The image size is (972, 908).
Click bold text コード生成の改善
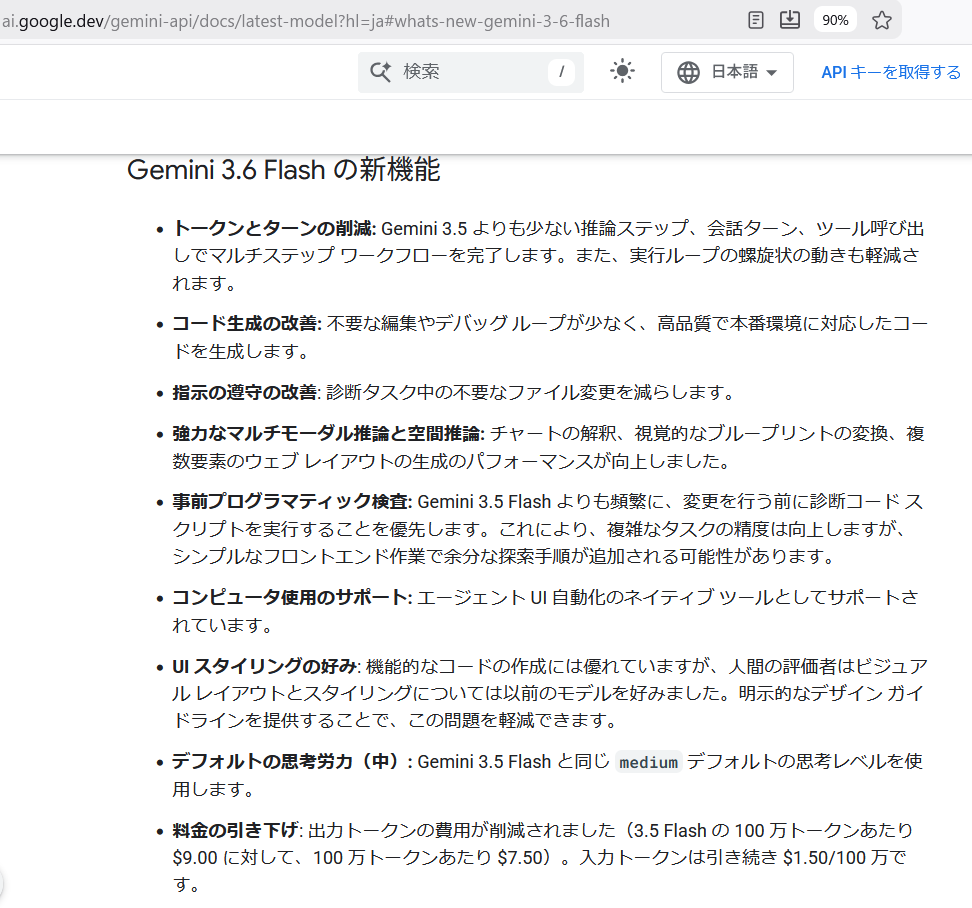(246, 324)
